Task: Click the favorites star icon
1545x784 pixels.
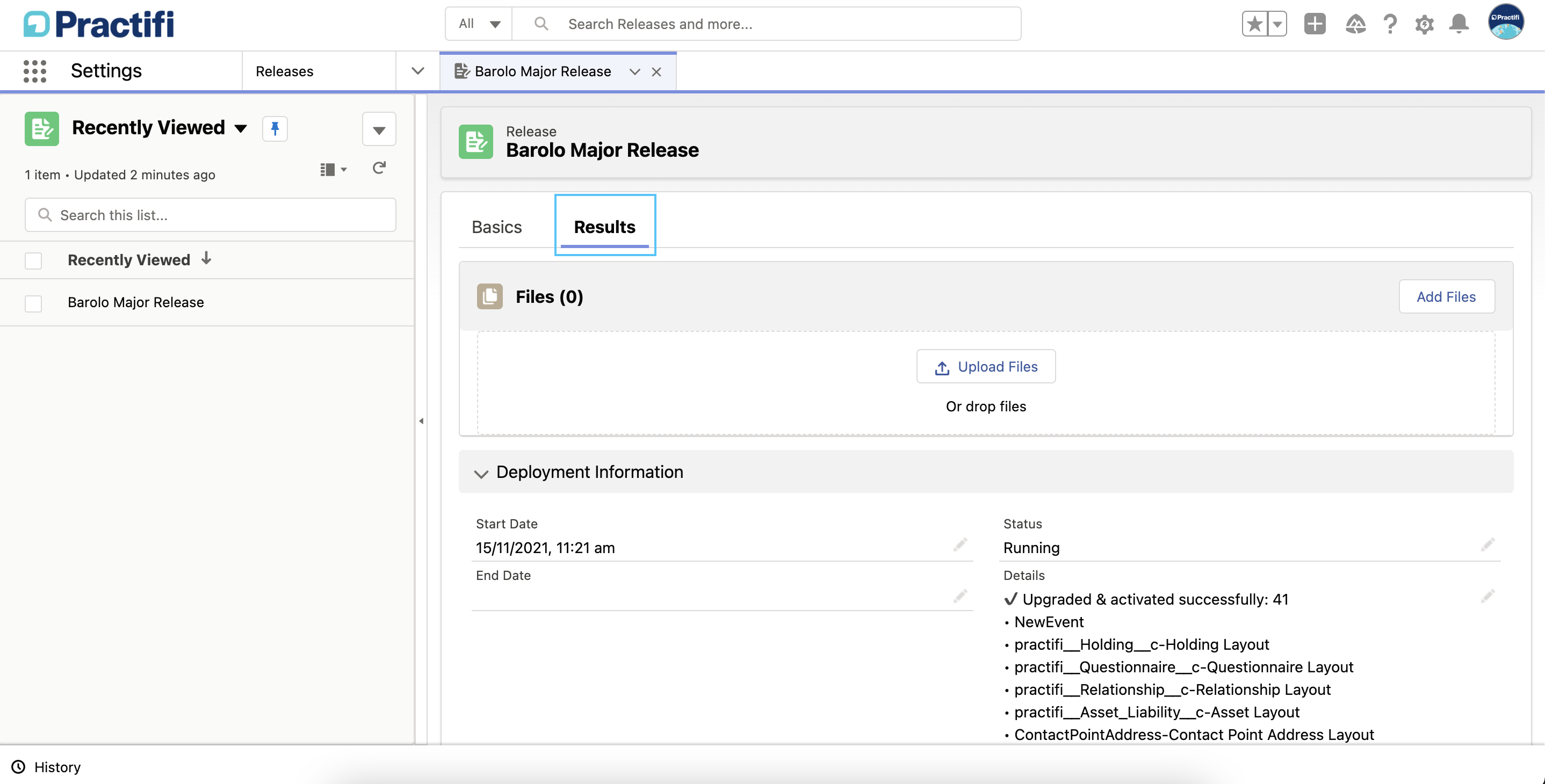Action: pos(1254,24)
